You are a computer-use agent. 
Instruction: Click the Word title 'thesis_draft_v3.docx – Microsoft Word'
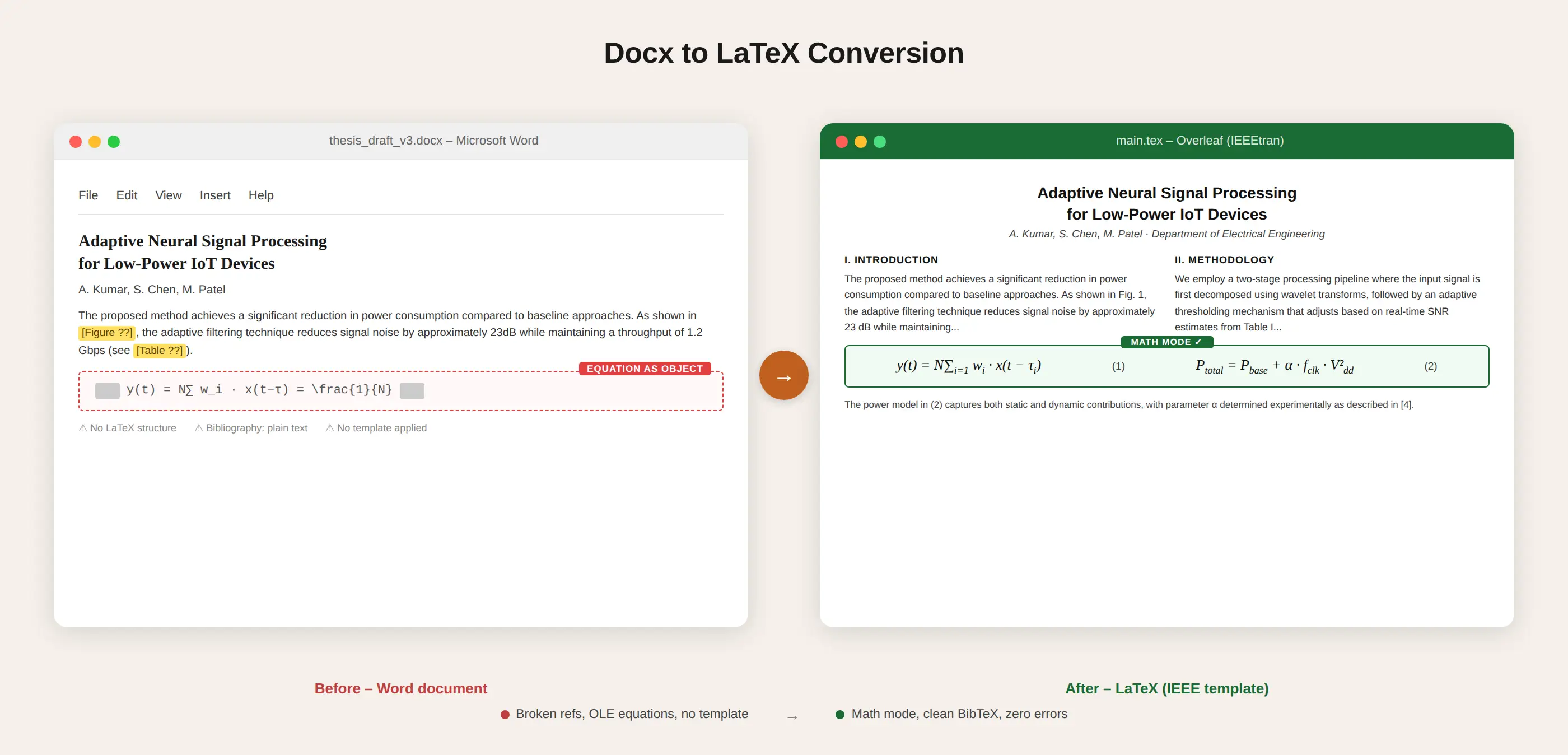pyautogui.click(x=433, y=141)
